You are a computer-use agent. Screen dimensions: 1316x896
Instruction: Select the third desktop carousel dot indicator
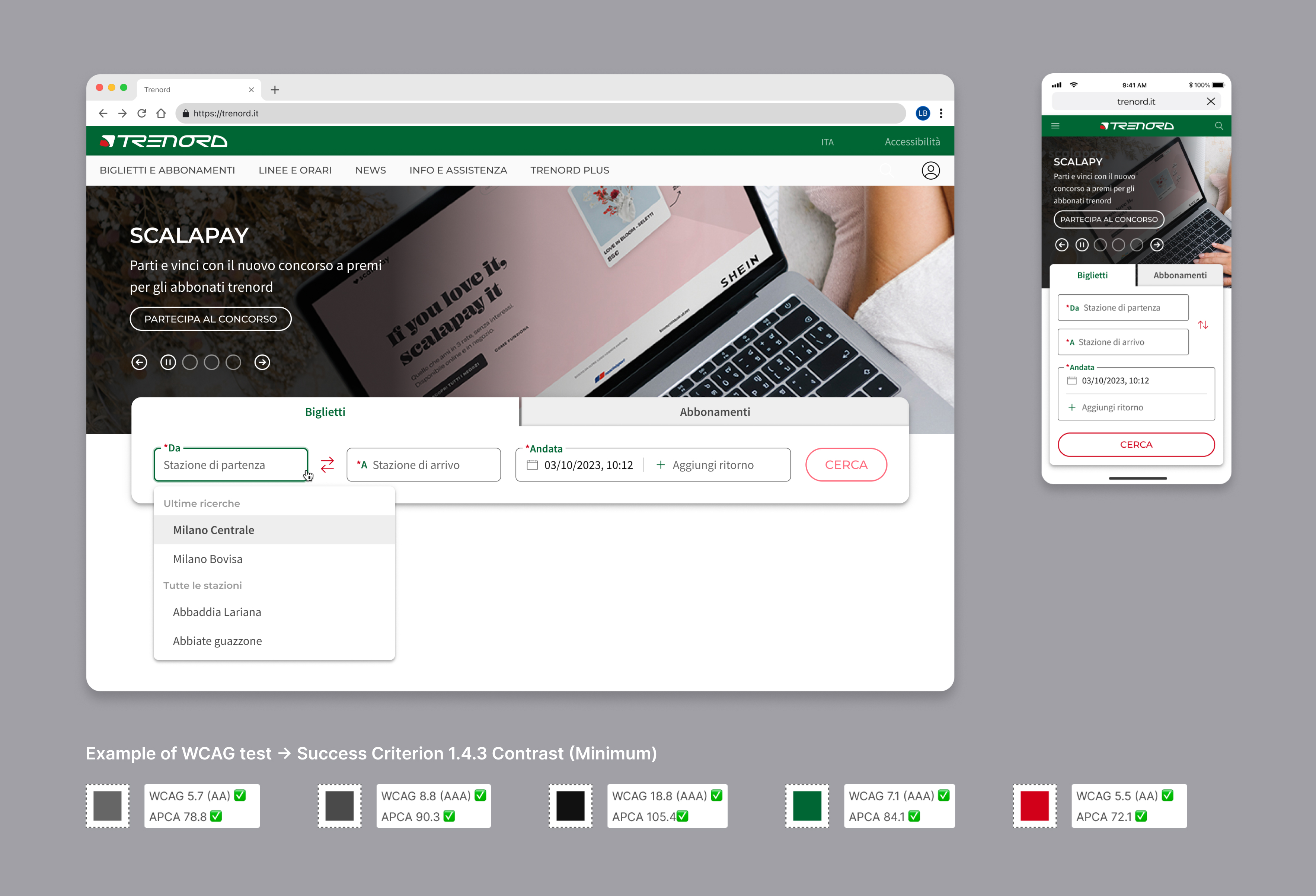[233, 362]
